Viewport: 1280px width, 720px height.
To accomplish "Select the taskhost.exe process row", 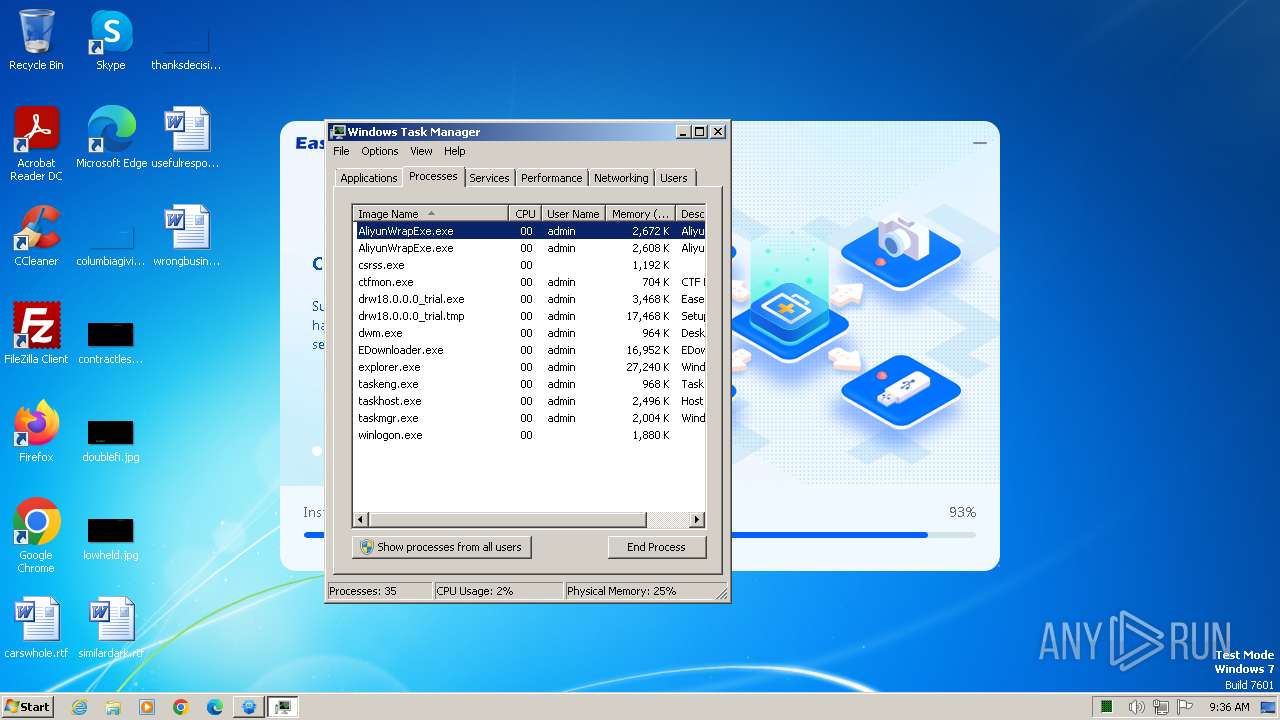I will click(x=530, y=401).
